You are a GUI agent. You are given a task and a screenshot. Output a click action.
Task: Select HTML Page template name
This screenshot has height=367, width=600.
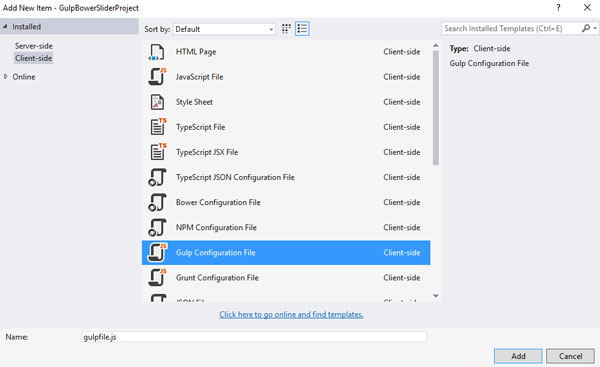coord(196,52)
